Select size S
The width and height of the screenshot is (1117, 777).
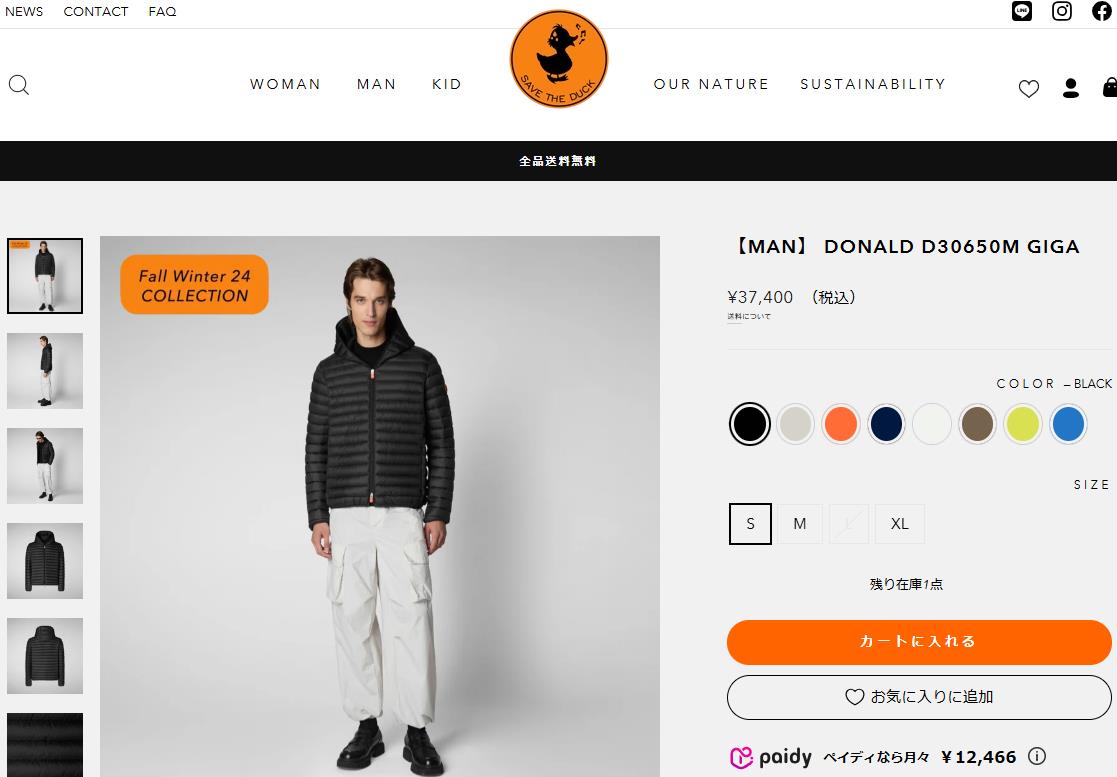click(750, 524)
